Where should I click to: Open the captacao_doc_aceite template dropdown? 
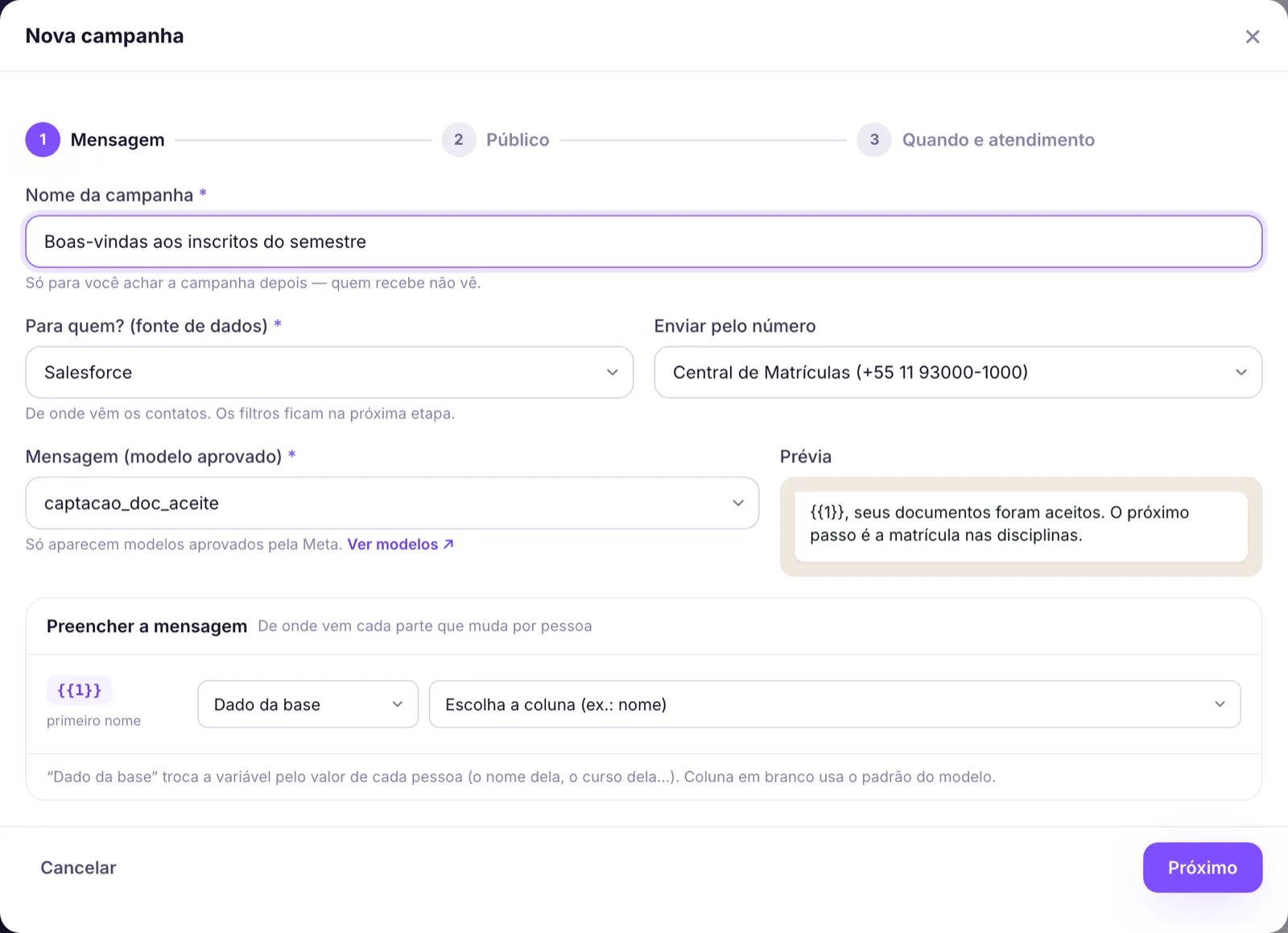(x=392, y=503)
